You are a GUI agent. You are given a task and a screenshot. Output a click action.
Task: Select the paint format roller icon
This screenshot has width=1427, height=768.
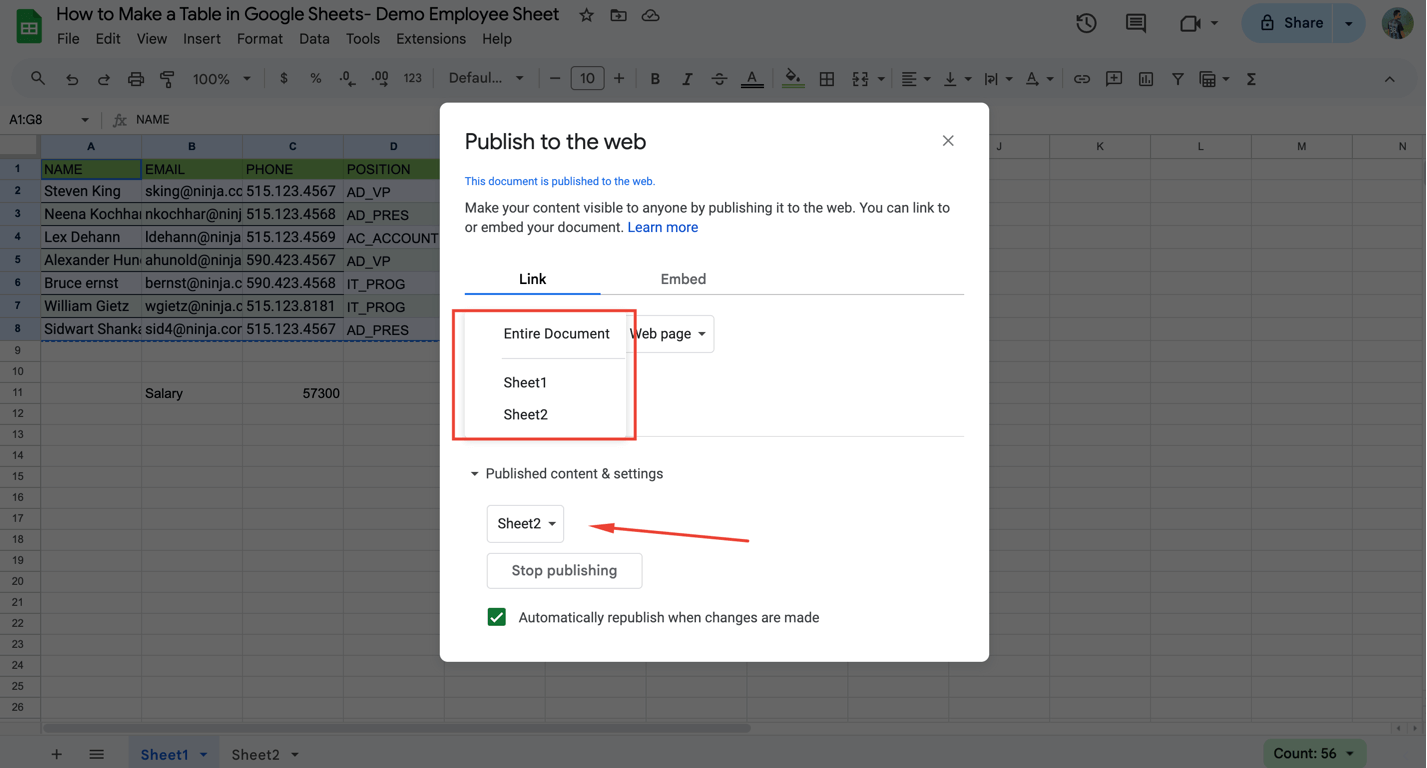(168, 79)
